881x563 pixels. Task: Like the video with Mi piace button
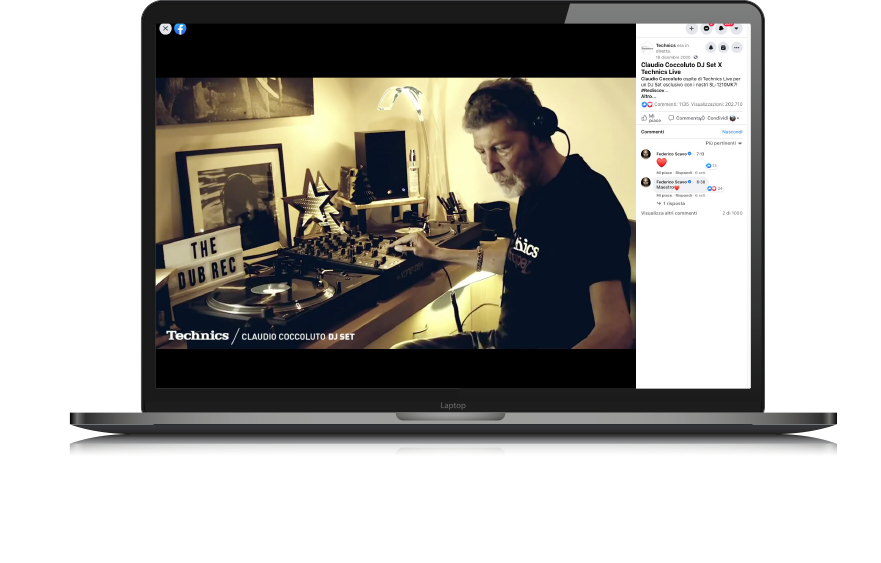point(652,118)
